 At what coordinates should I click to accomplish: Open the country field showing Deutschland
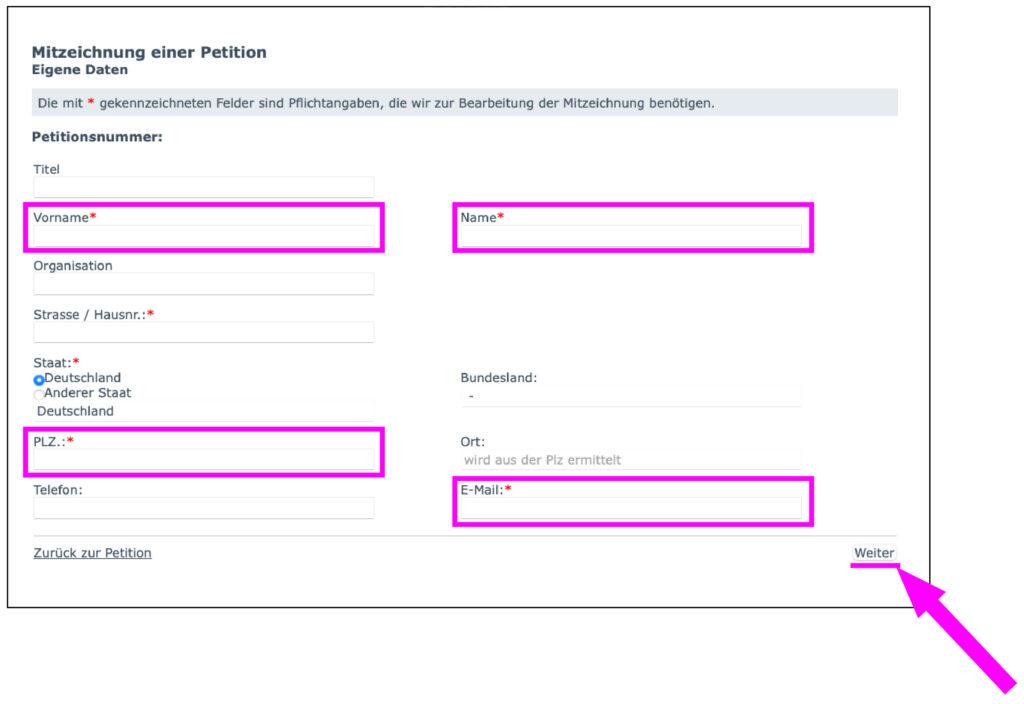(204, 411)
